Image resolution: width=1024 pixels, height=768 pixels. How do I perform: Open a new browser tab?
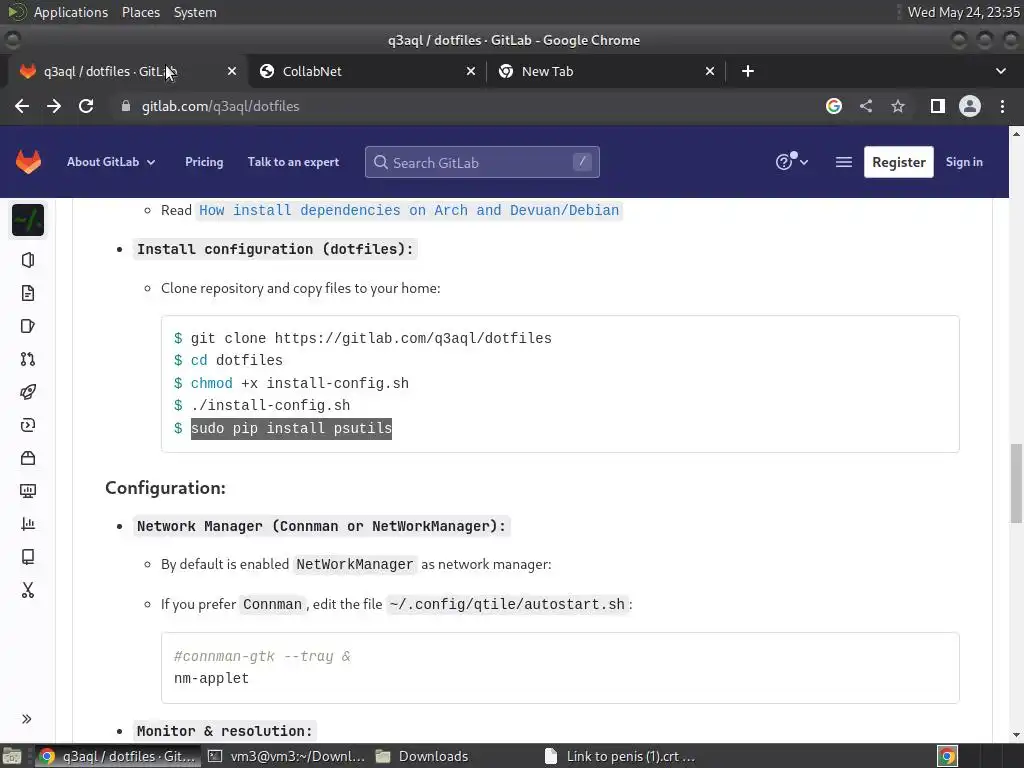point(748,71)
